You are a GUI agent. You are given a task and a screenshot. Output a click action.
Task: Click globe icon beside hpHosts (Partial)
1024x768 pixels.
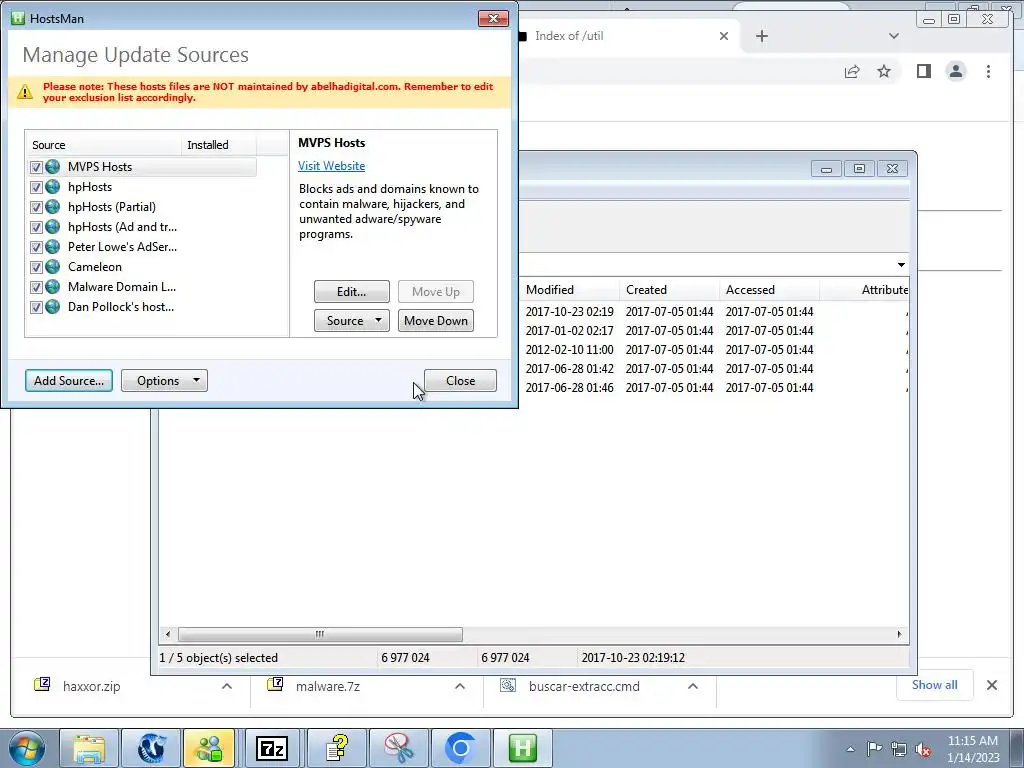53,207
